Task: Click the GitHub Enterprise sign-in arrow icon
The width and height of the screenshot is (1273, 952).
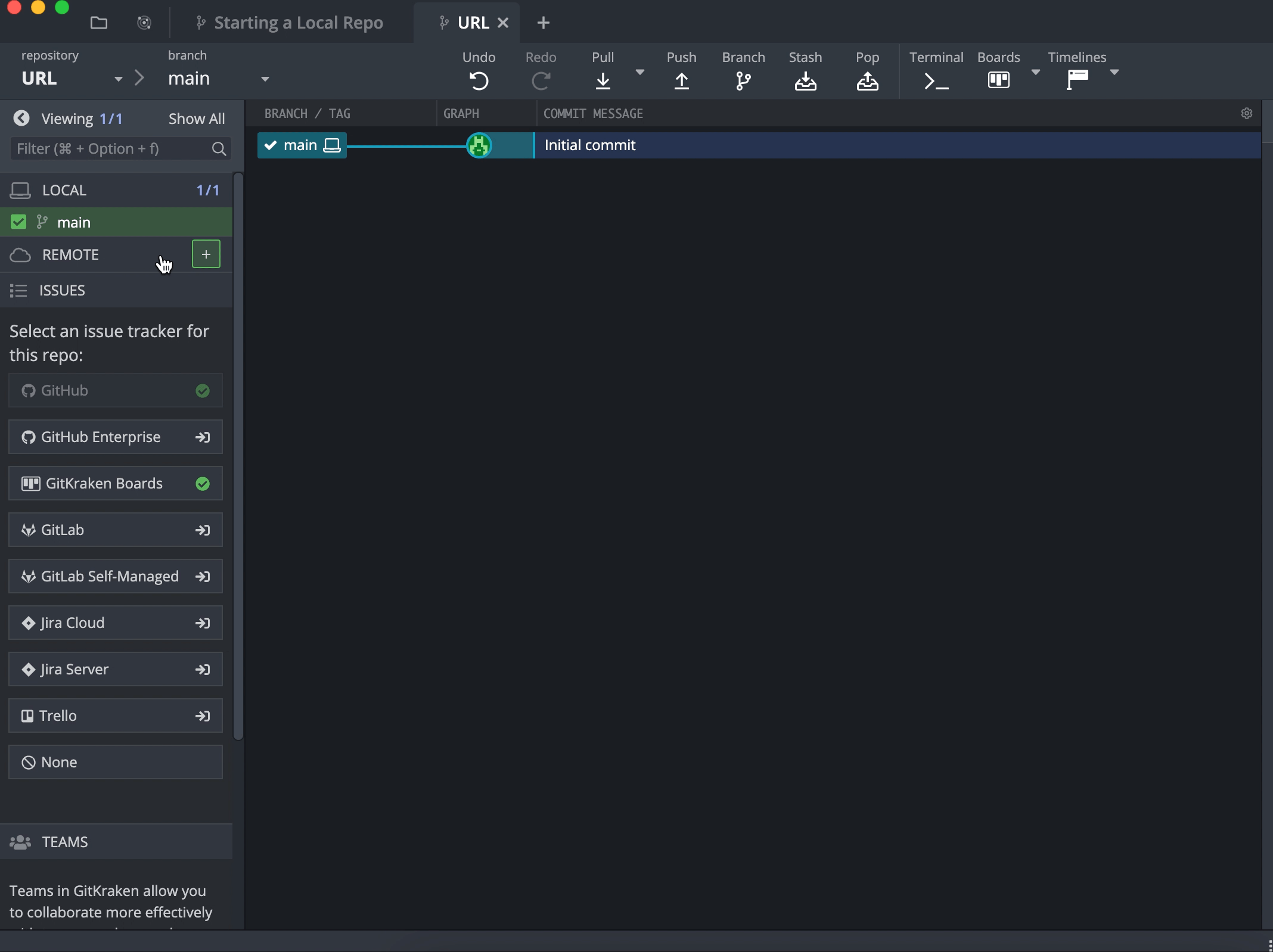Action: click(203, 437)
